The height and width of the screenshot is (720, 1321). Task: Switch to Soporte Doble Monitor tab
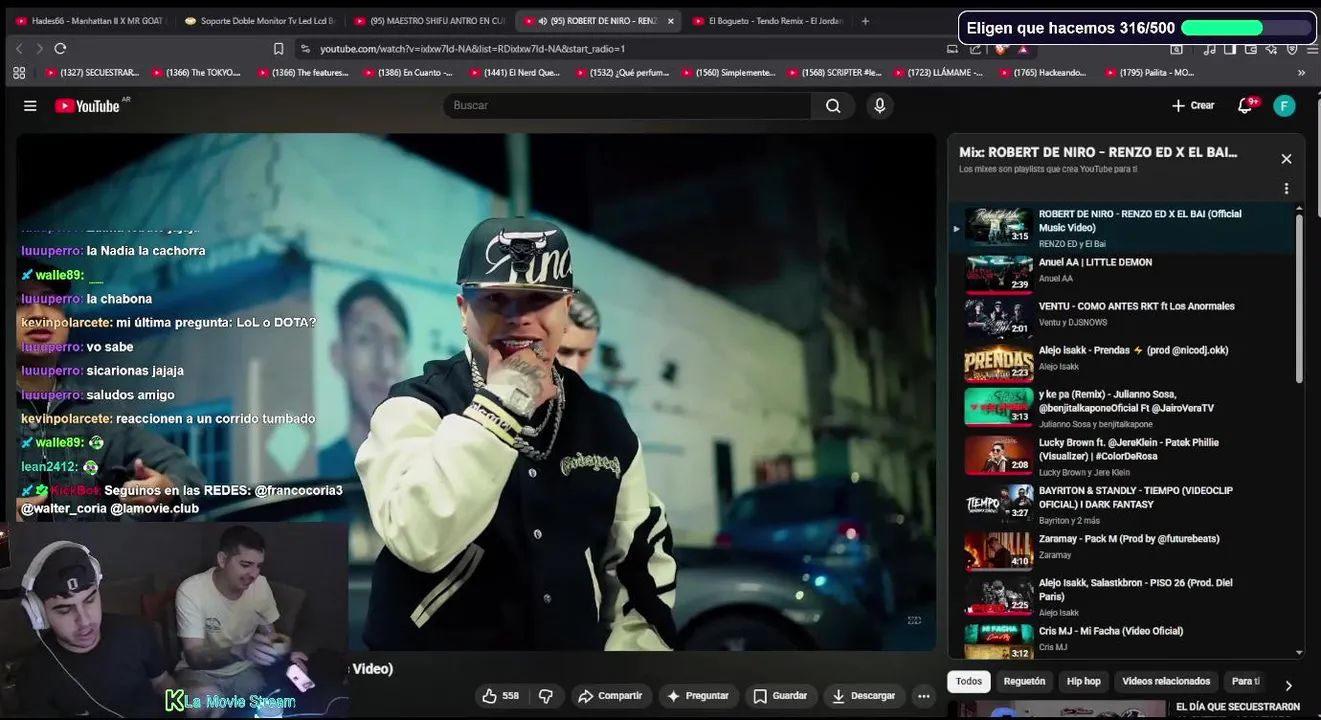point(260,21)
